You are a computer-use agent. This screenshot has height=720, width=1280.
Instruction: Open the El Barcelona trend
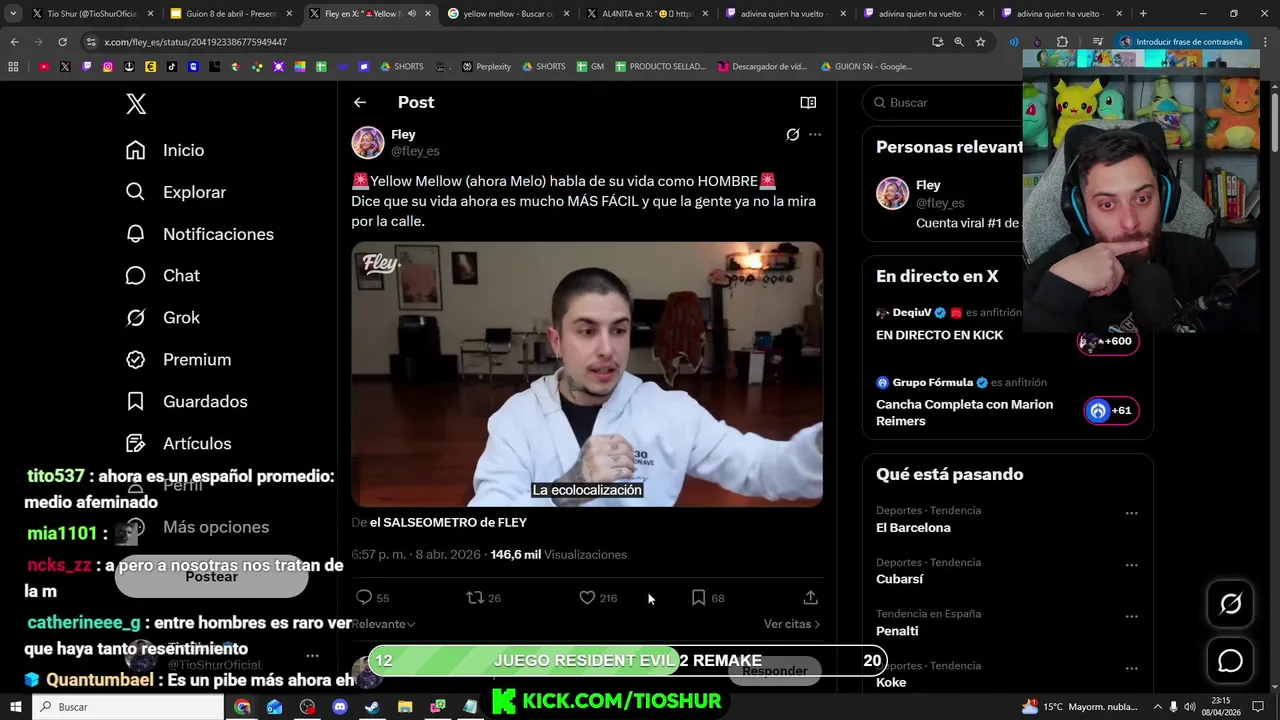[x=913, y=527]
